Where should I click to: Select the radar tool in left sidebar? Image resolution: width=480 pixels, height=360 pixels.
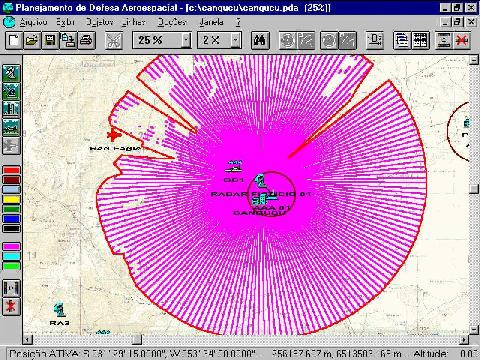(x=11, y=73)
